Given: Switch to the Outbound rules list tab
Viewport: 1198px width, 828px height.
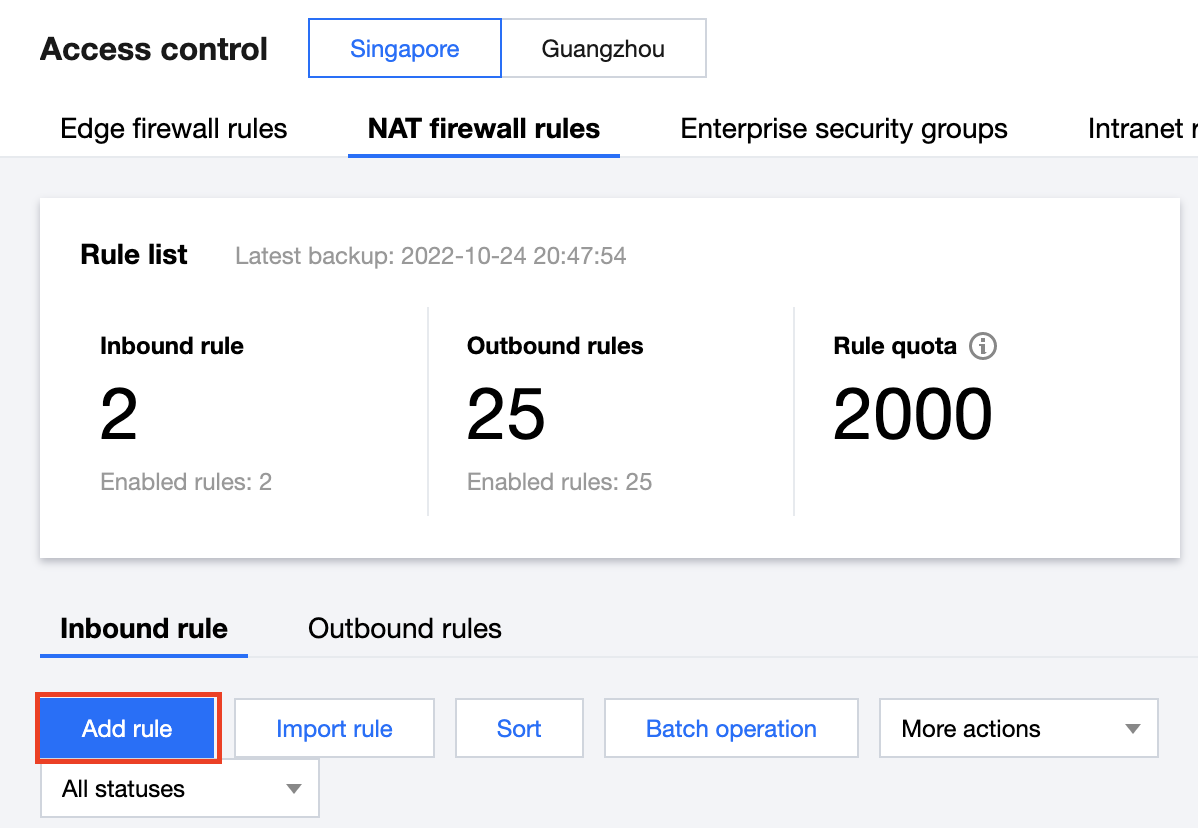Looking at the screenshot, I should (405, 629).
